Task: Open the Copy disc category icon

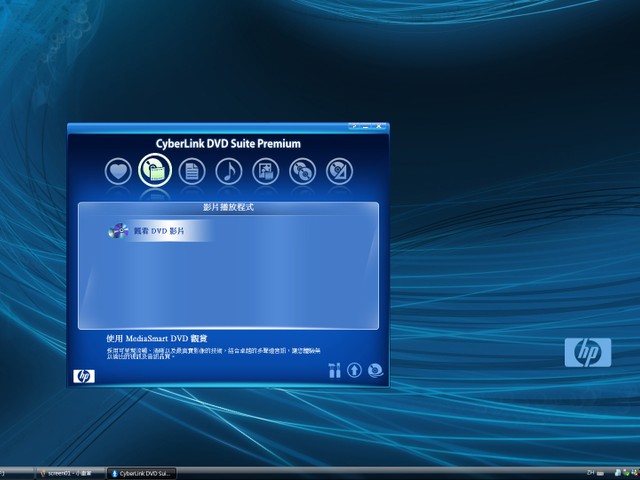Action: [302, 171]
